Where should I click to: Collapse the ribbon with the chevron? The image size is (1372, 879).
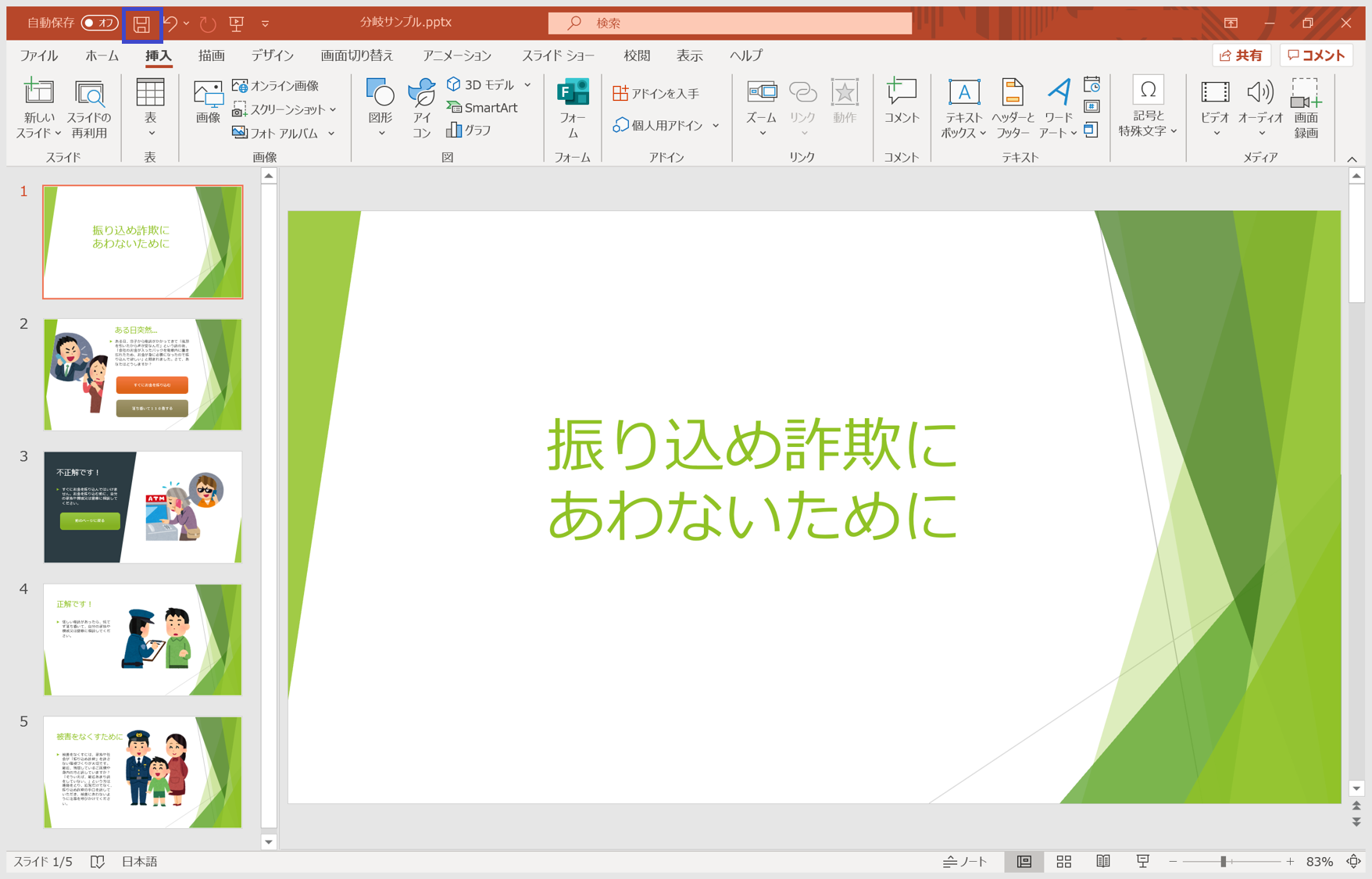pyautogui.click(x=1352, y=159)
